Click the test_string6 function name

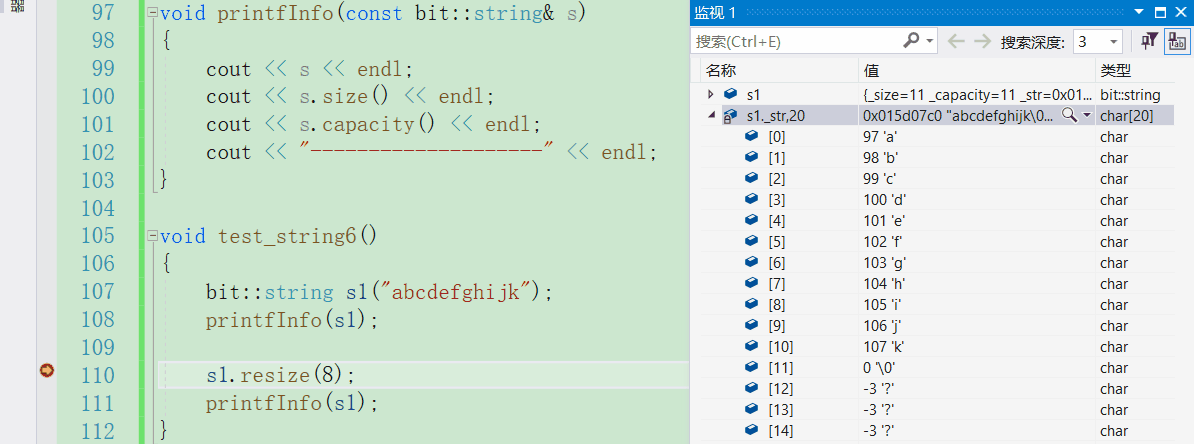pos(287,235)
